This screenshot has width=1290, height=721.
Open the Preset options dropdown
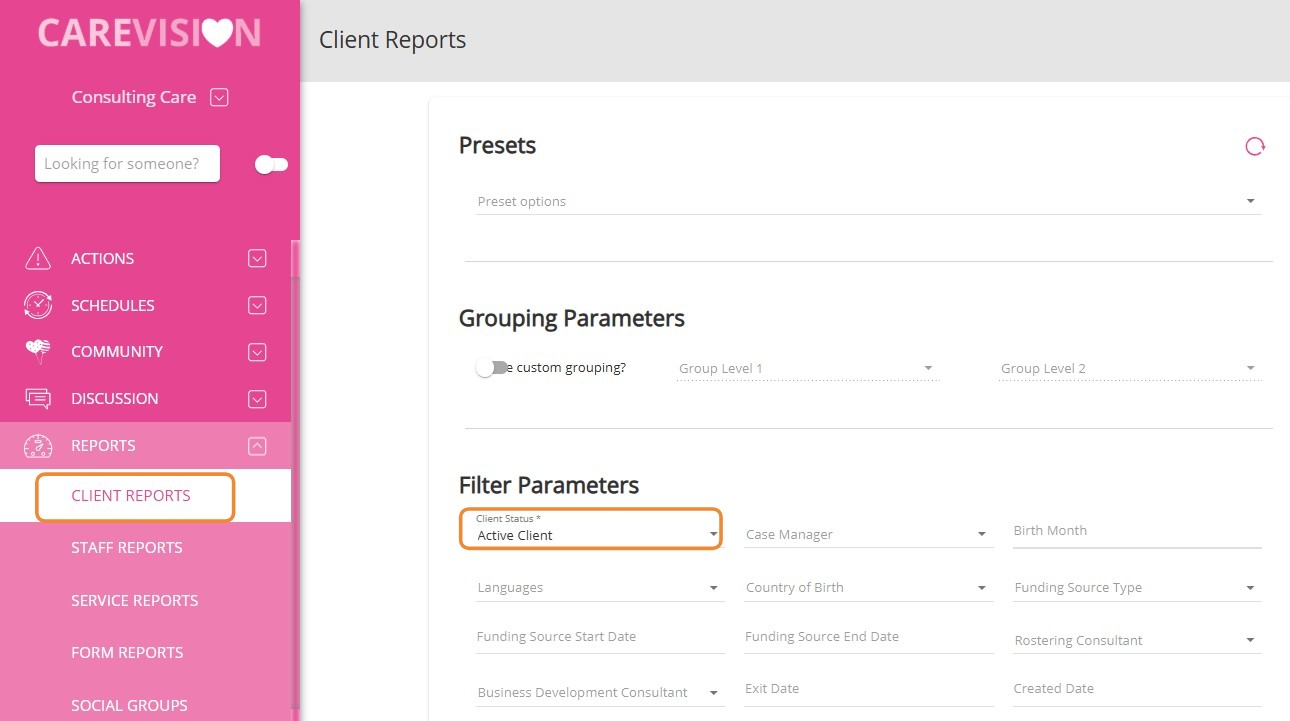[867, 202]
